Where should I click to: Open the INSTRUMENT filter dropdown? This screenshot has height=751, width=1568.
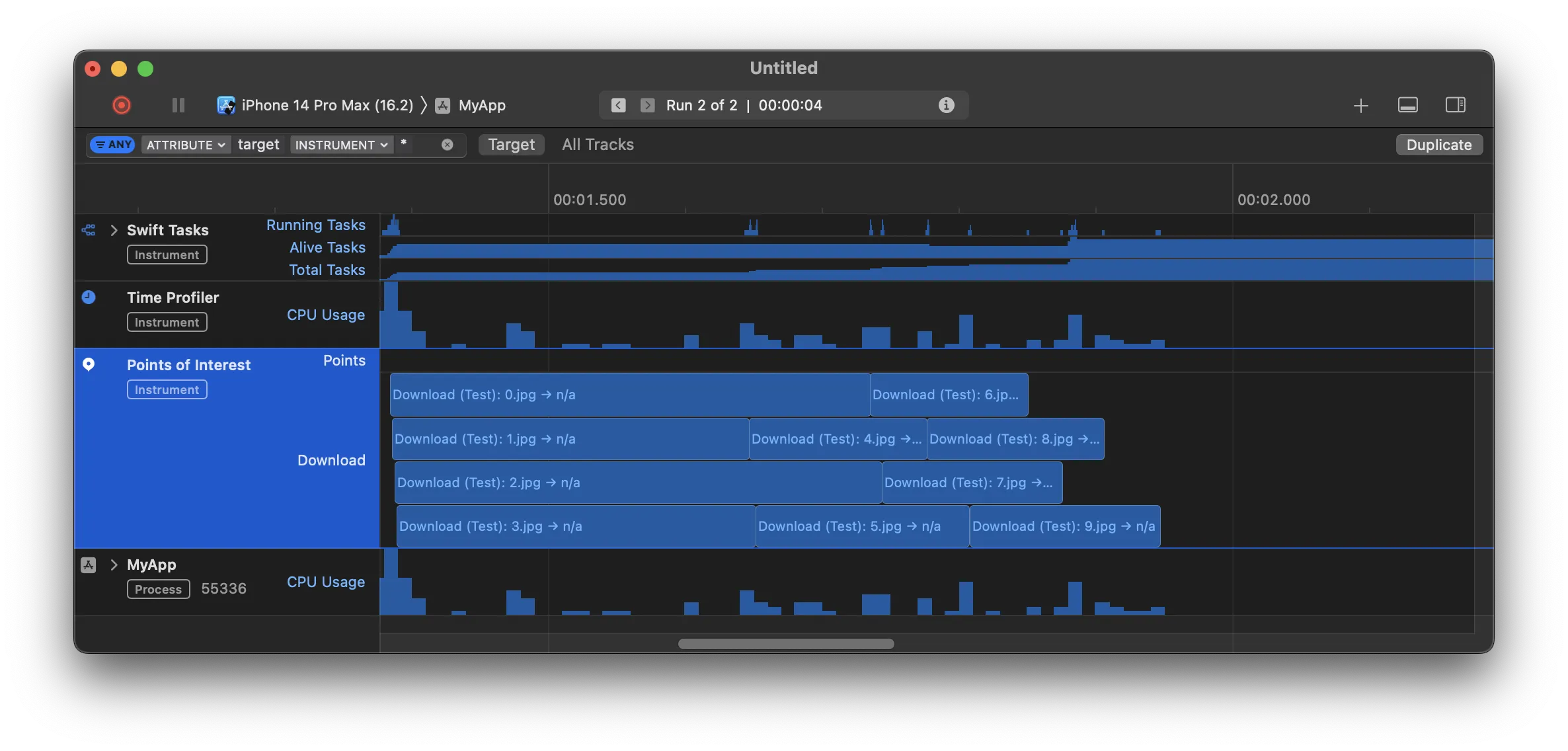[x=341, y=145]
